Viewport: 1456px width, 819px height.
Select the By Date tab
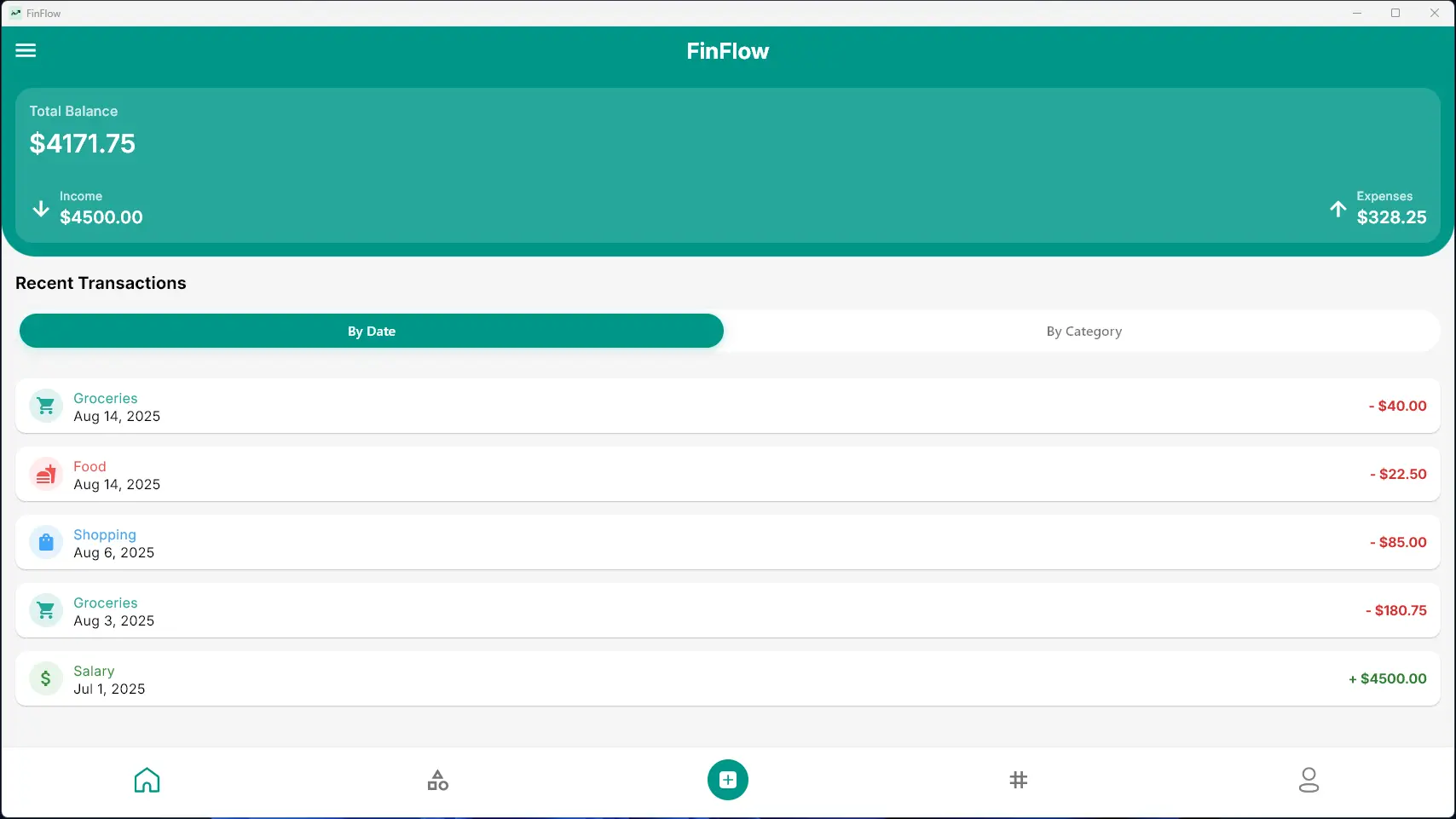point(372,331)
